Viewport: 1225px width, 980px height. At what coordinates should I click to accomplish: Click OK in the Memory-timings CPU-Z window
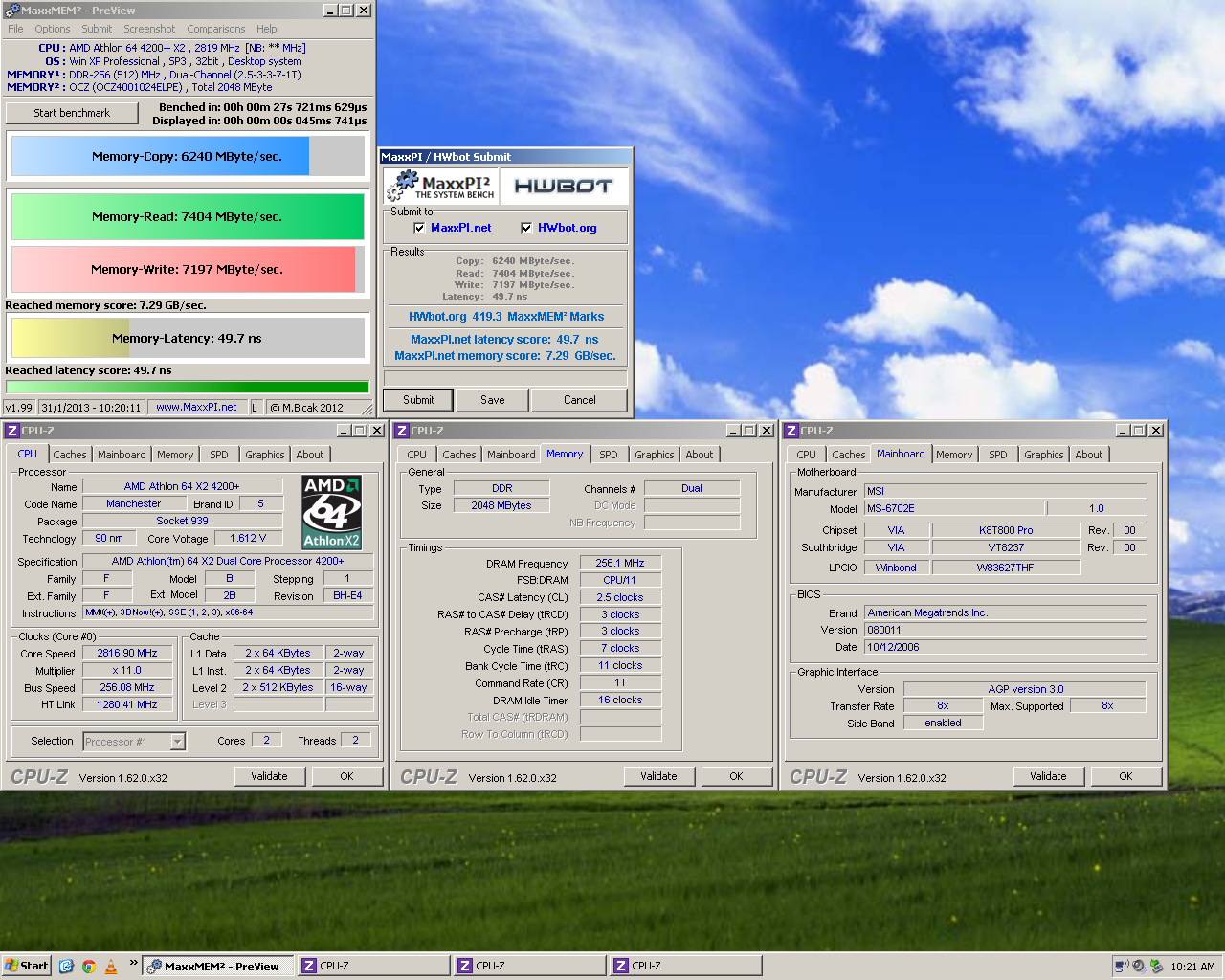[736, 776]
